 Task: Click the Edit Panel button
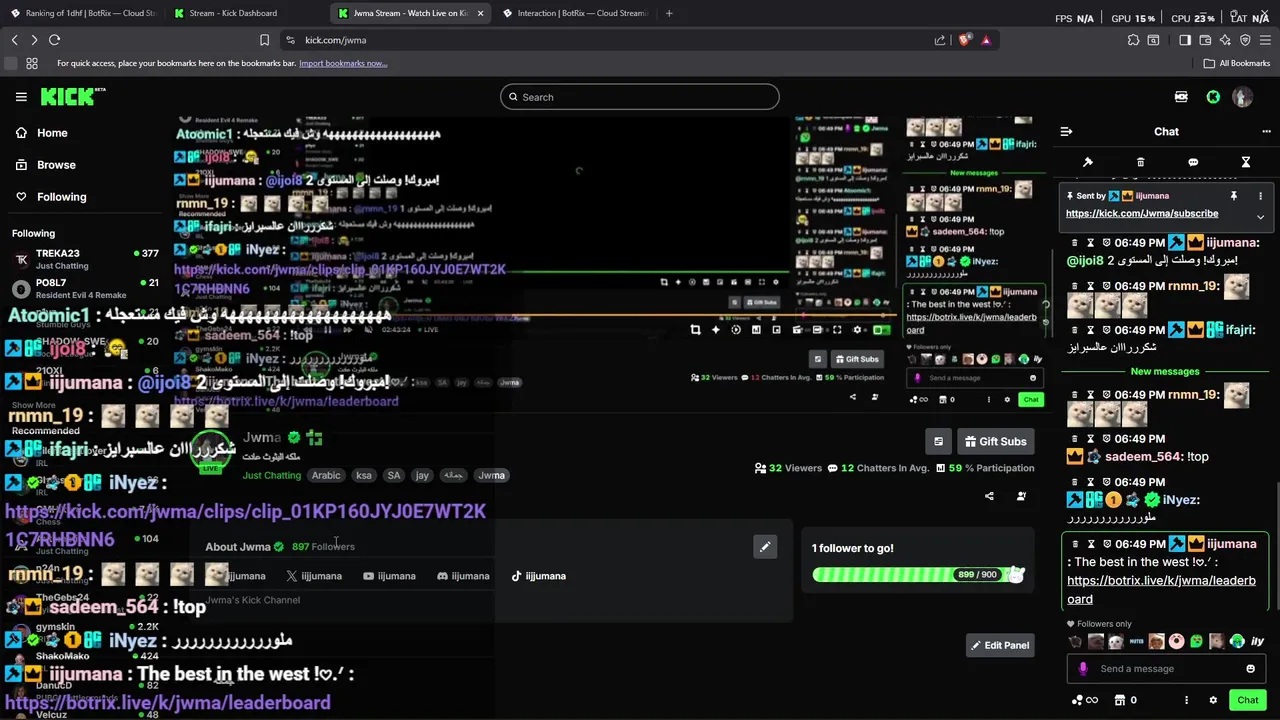coord(1000,645)
